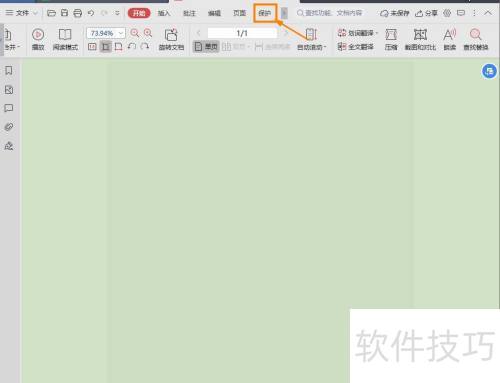Image resolution: width=500 pixels, height=383 pixels.
Task: Expand the quick access toolbar customize arrow
Action: pyautogui.click(x=117, y=13)
